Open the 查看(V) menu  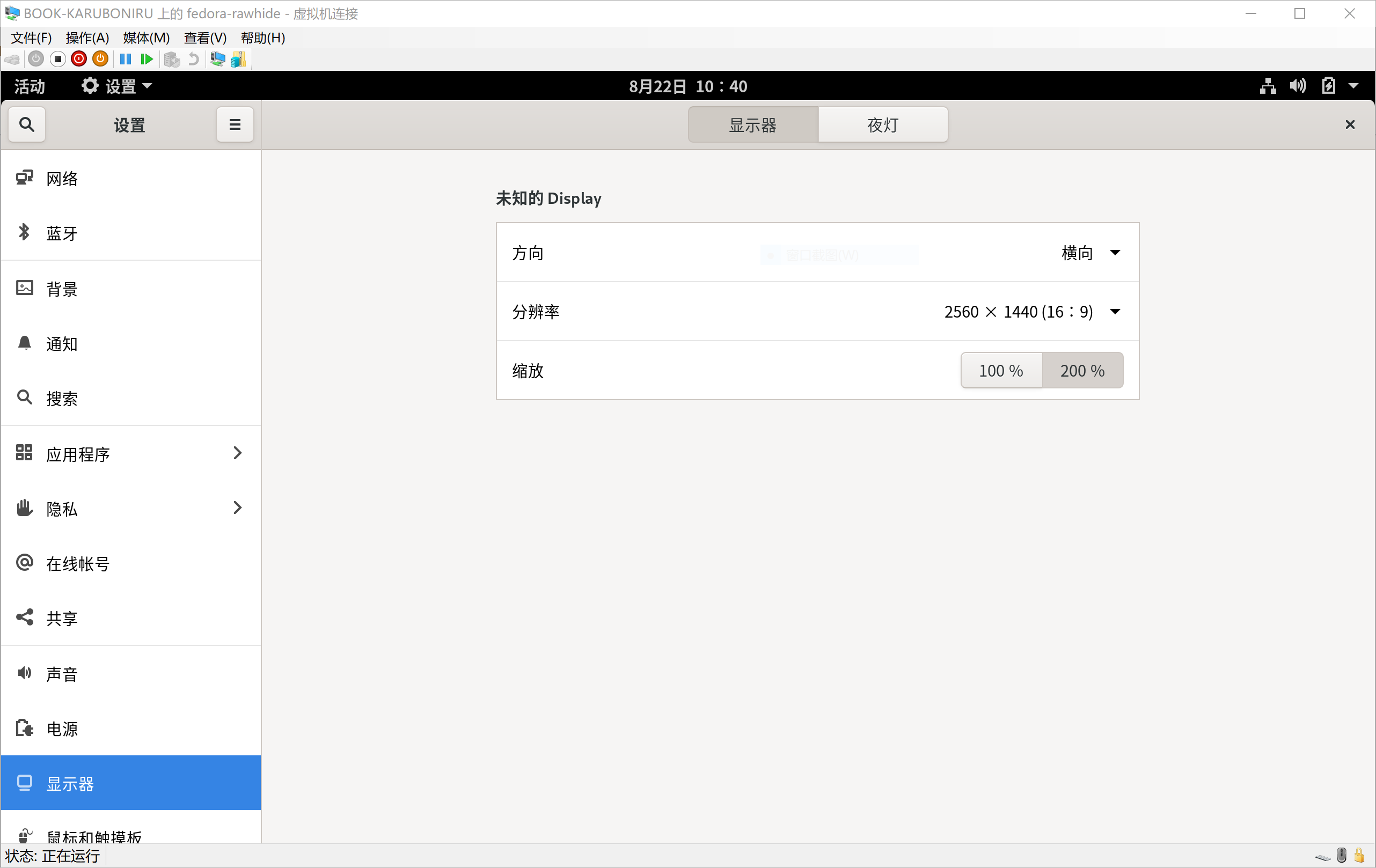pos(205,38)
